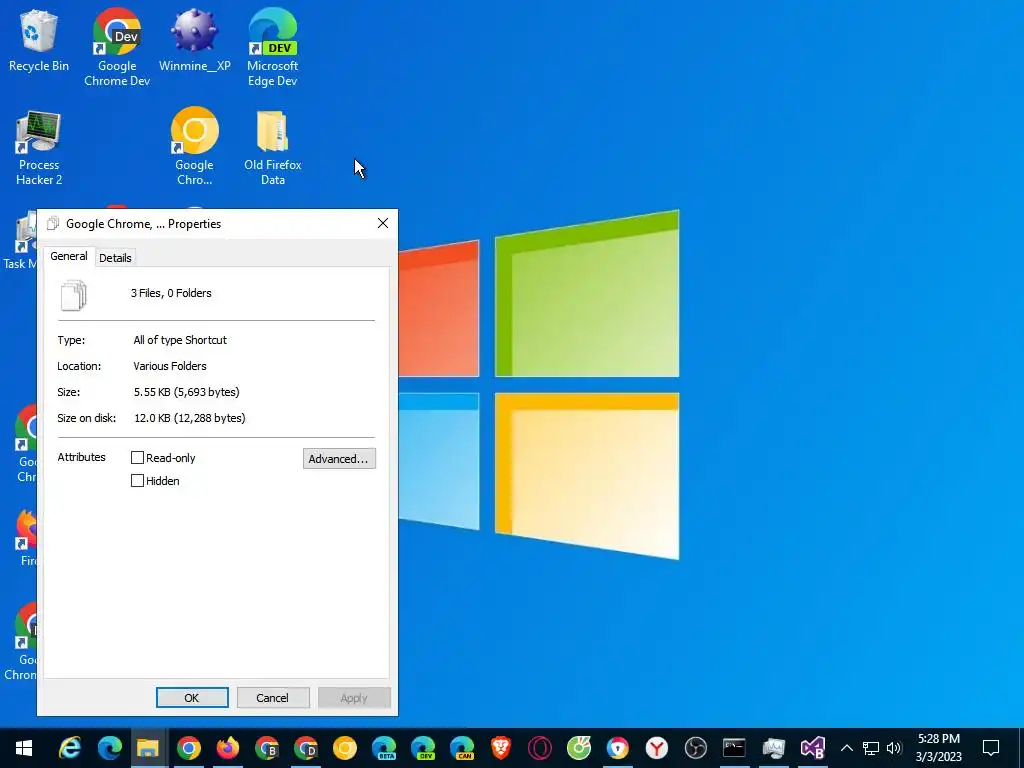Click the OBS Studio taskbar icon
1024x768 pixels.
pyautogui.click(x=696, y=748)
